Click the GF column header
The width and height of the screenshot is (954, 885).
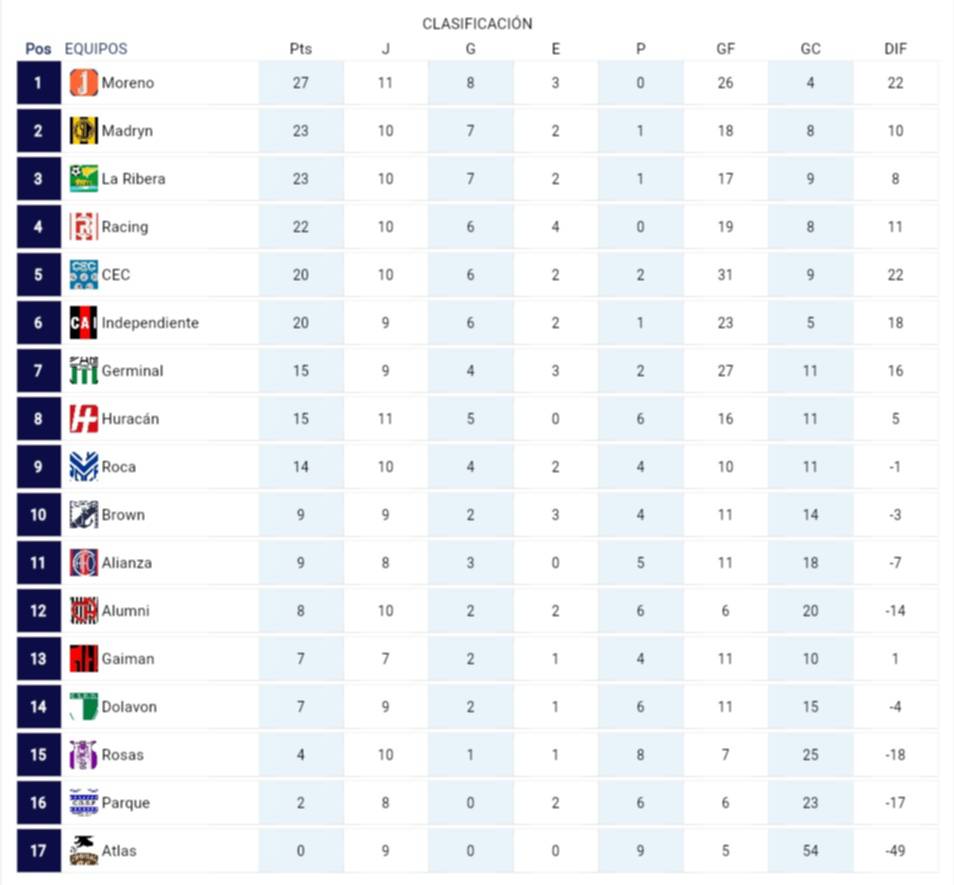(x=725, y=48)
